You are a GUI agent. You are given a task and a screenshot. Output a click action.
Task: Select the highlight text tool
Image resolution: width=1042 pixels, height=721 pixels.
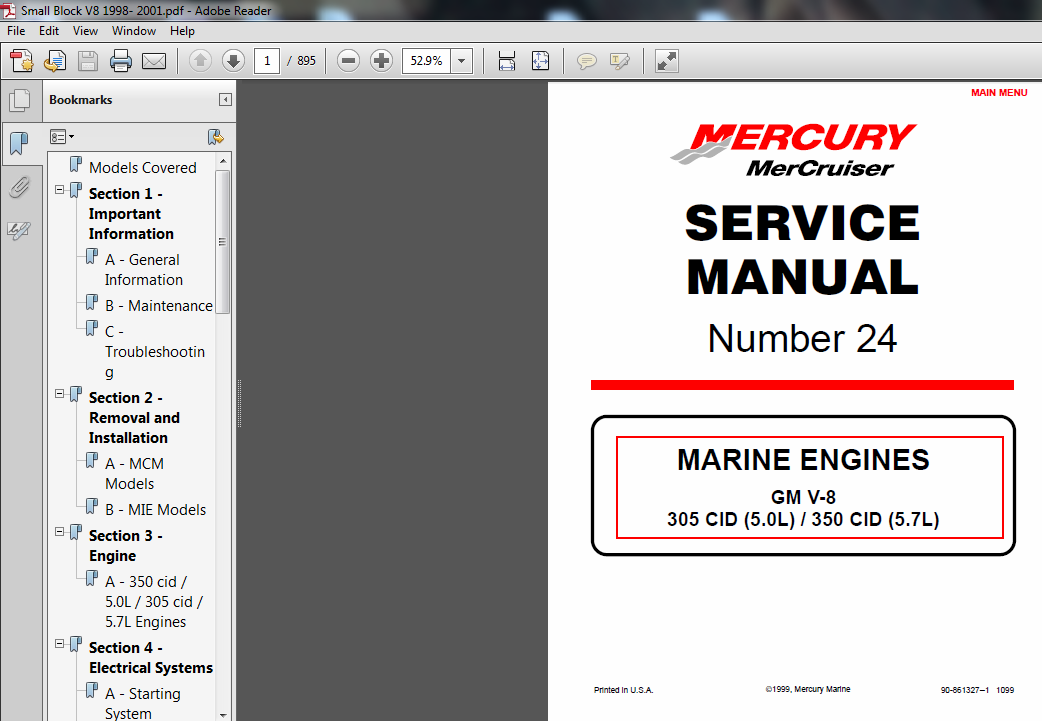(x=619, y=62)
